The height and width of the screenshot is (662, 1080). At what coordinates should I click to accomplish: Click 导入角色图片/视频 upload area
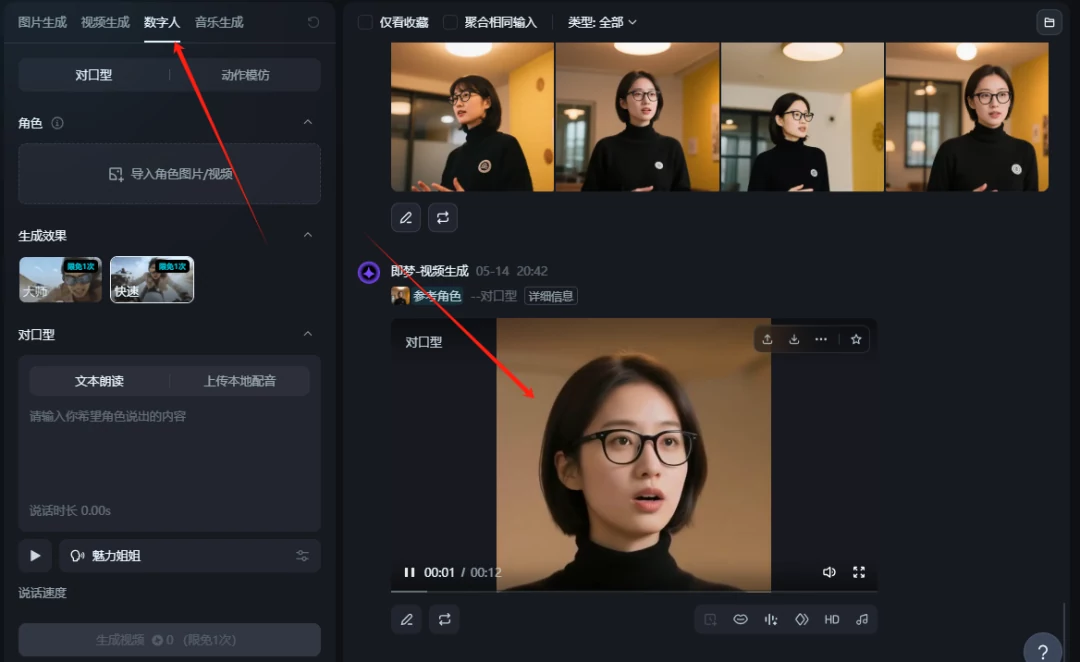pyautogui.click(x=169, y=174)
